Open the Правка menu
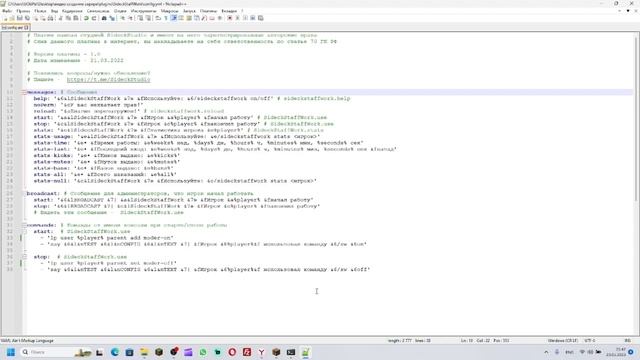The image size is (640, 360). 23,11
